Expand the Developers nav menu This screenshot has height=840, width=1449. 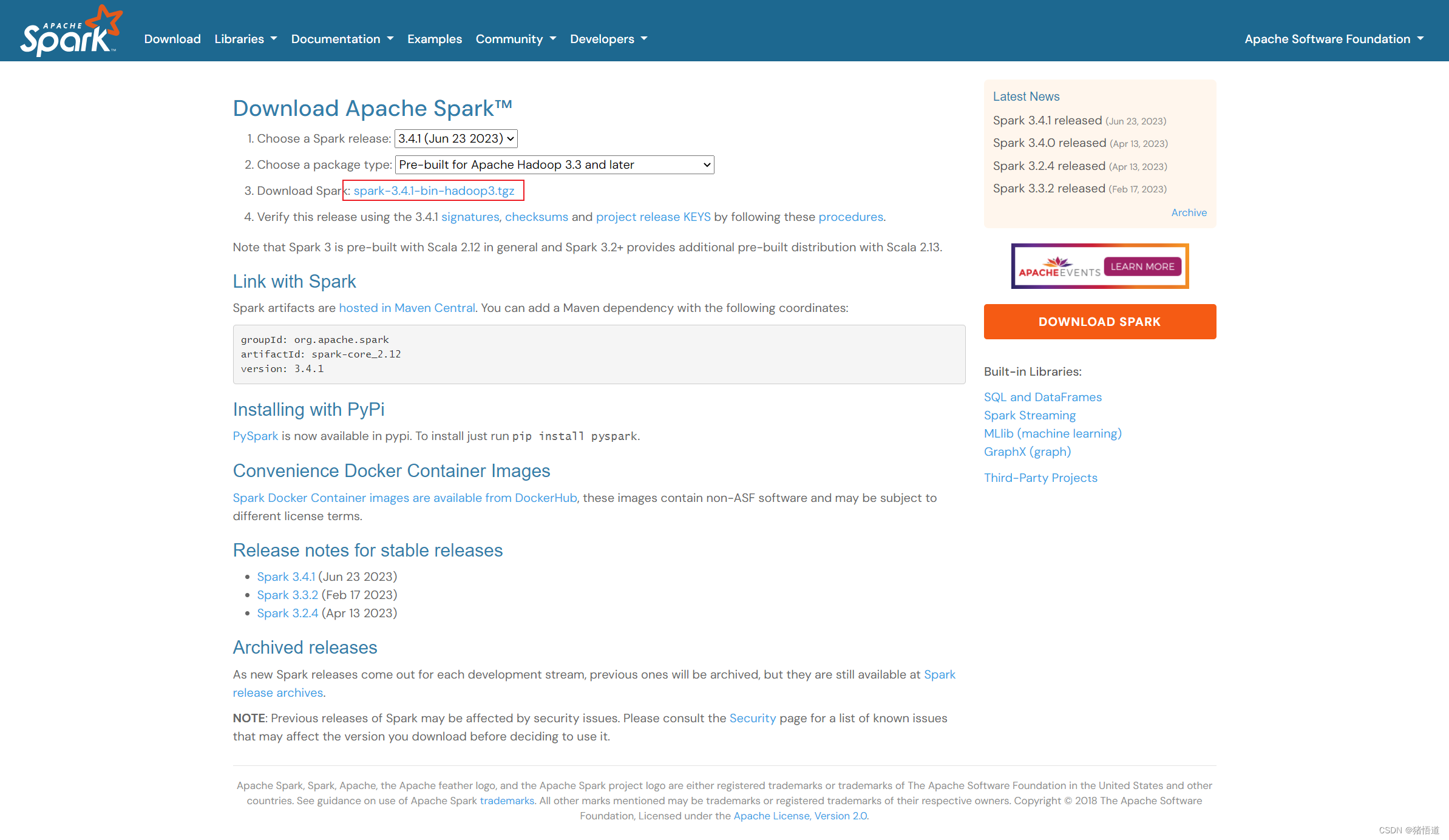click(608, 39)
